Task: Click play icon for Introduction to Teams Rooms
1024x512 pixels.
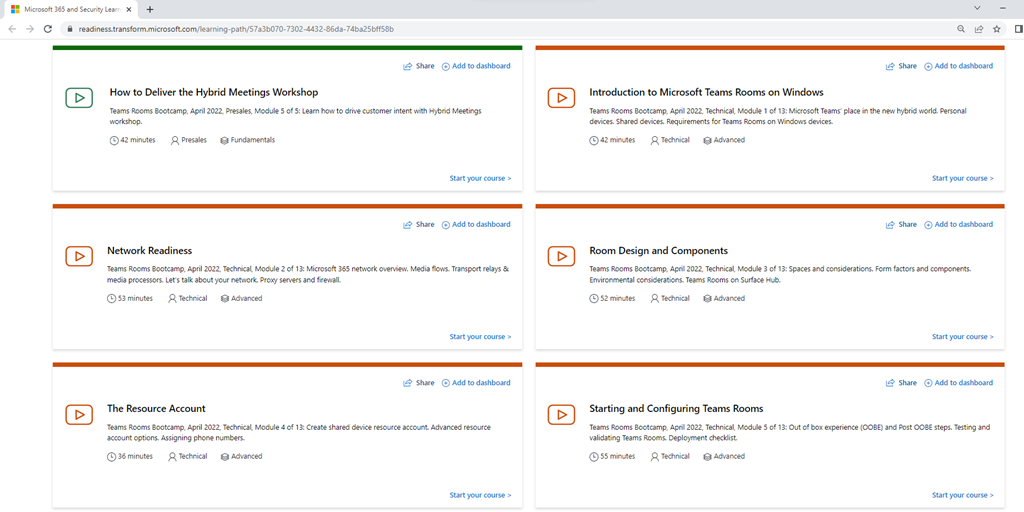Action: (561, 98)
